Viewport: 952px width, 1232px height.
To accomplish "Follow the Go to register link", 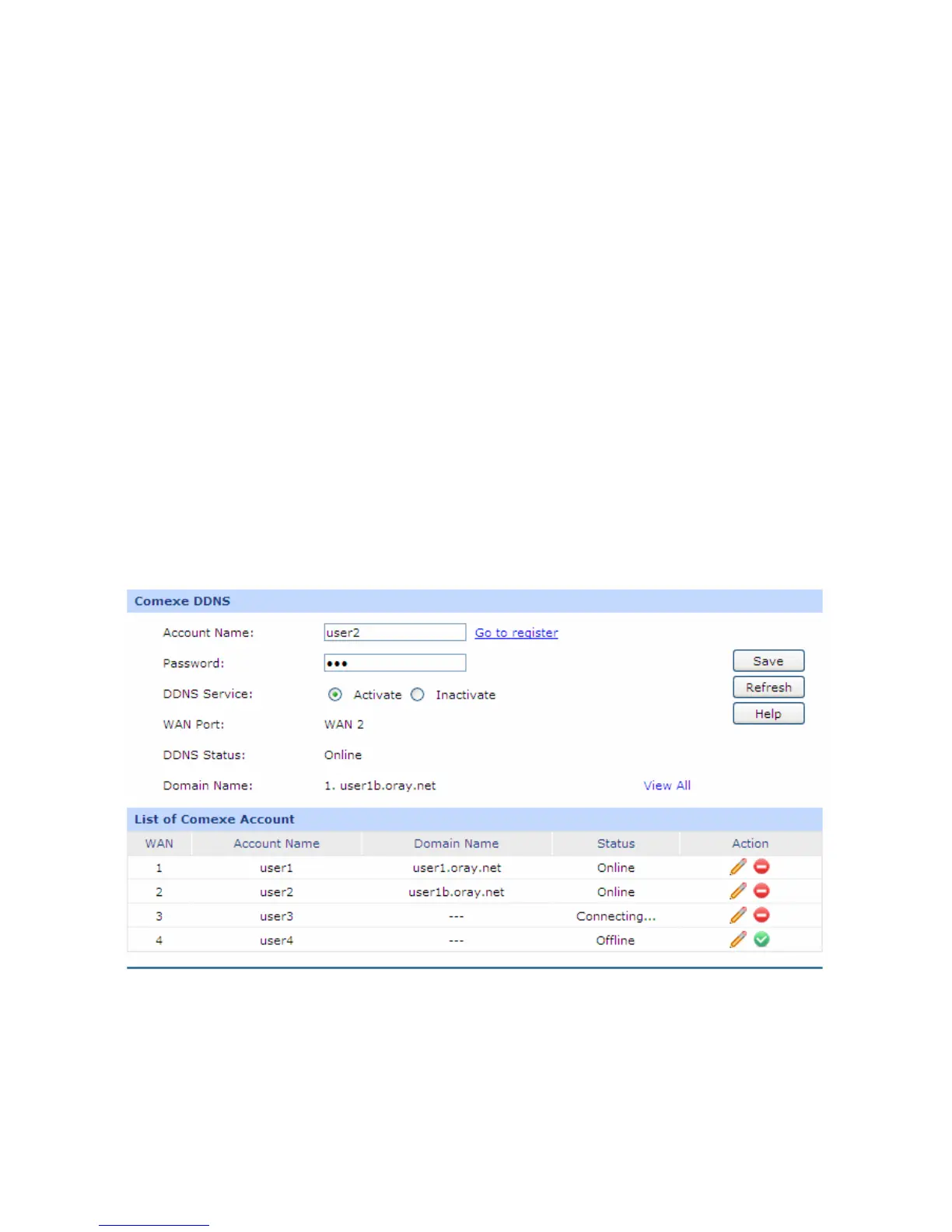I will (516, 633).
